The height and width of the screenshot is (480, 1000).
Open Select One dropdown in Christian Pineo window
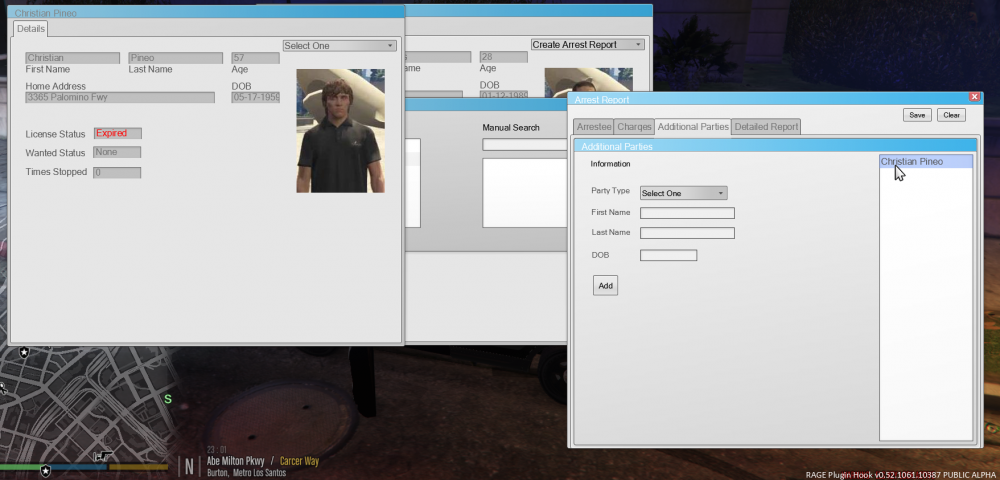pyautogui.click(x=339, y=46)
